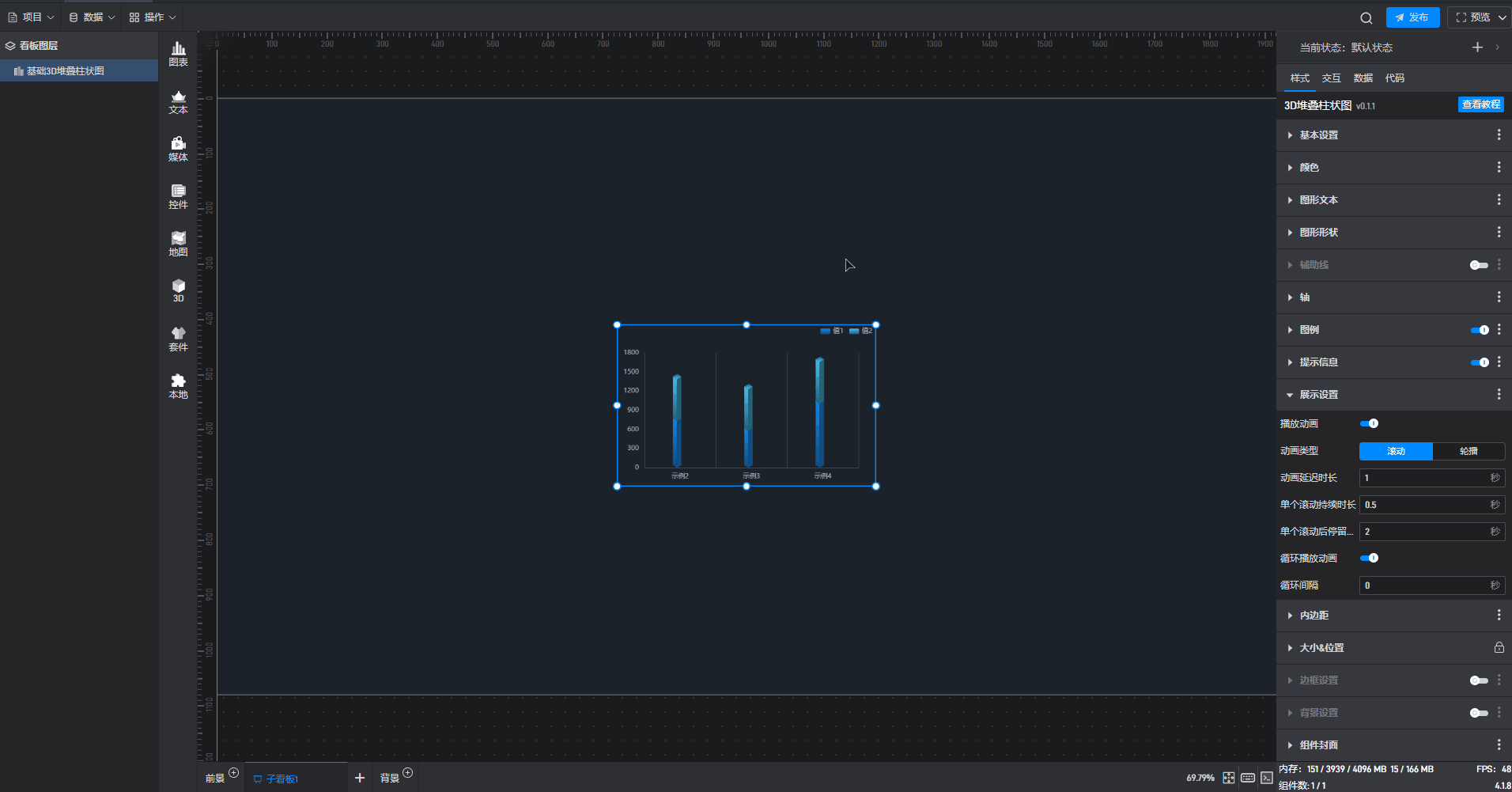Image resolution: width=1512 pixels, height=792 pixels.
Task: Open the 项目 dropdown menu
Action: [x=32, y=17]
